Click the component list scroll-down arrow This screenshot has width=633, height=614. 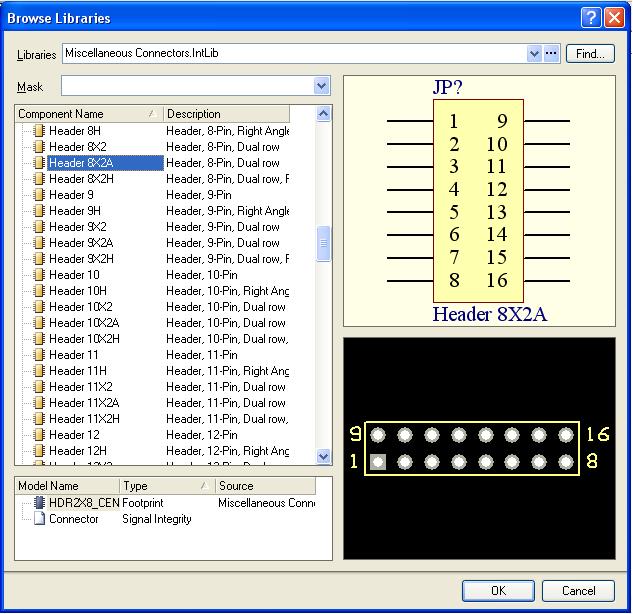point(323,457)
